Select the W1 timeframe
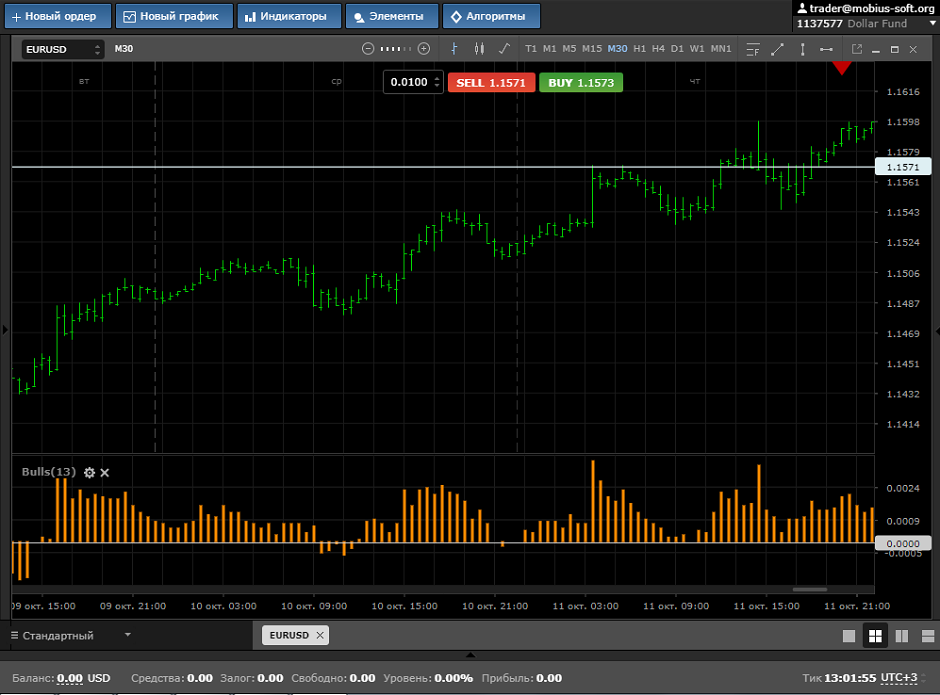This screenshot has height=695, width=940. 697,49
